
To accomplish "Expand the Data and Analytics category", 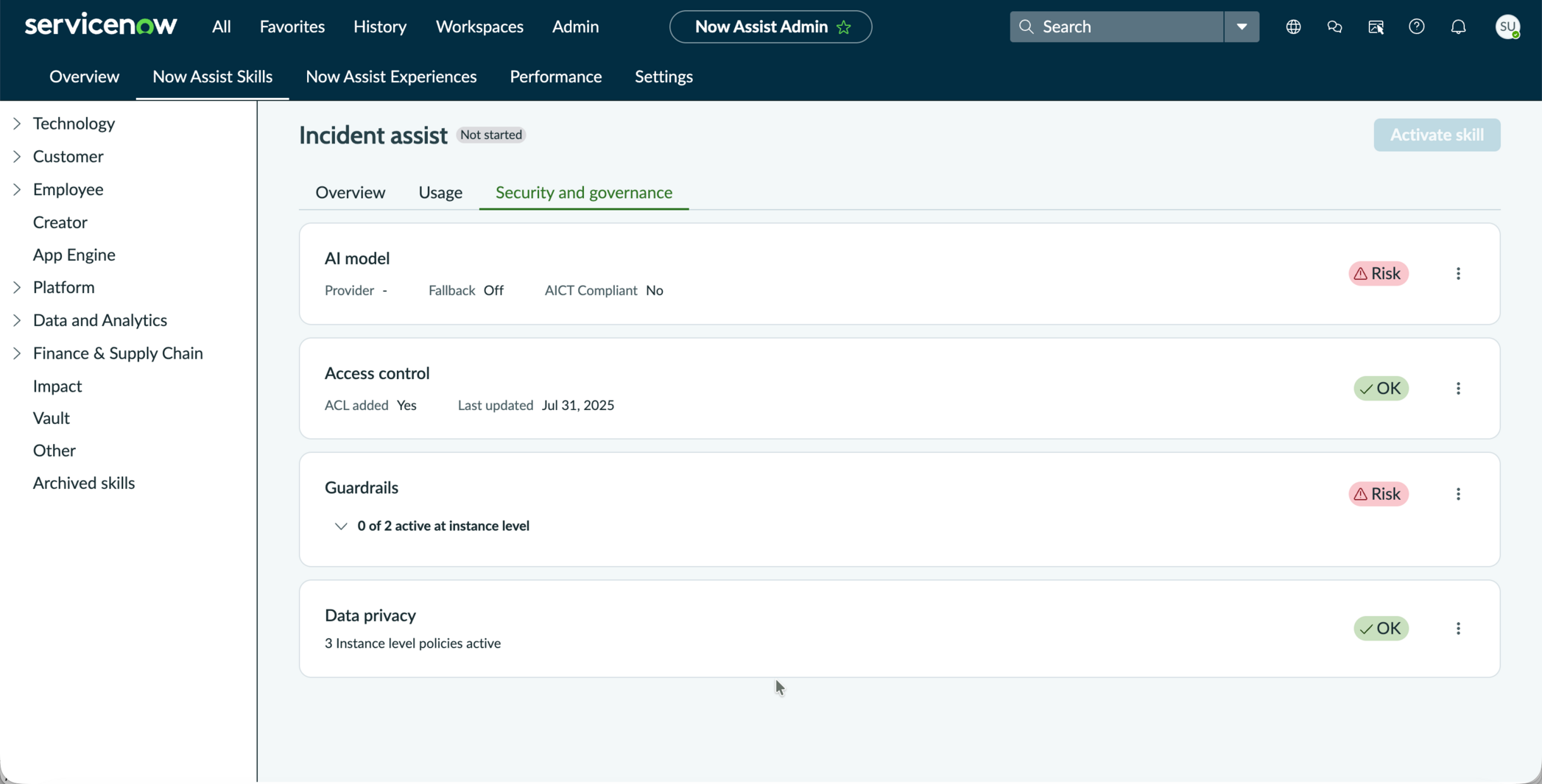I will (x=17, y=320).
